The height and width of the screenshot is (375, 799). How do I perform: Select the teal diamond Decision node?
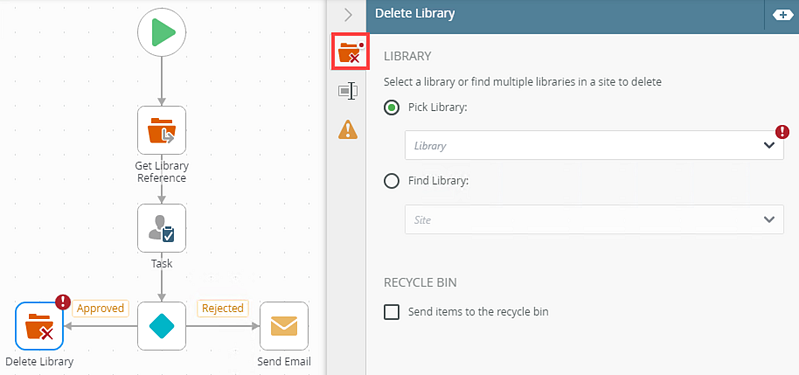coord(162,326)
